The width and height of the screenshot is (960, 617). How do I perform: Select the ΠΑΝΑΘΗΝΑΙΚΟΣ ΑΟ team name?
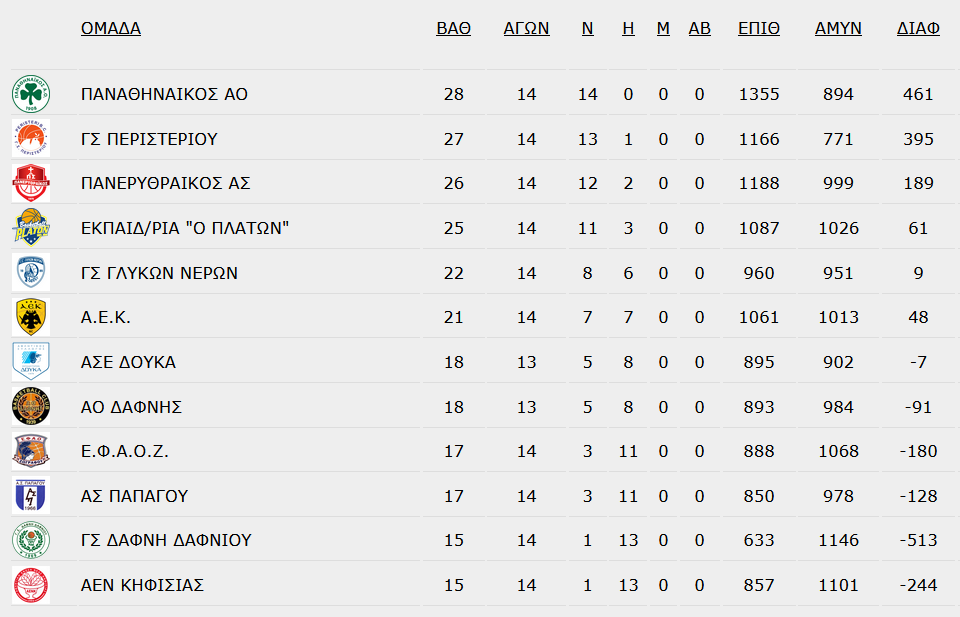pos(164,94)
